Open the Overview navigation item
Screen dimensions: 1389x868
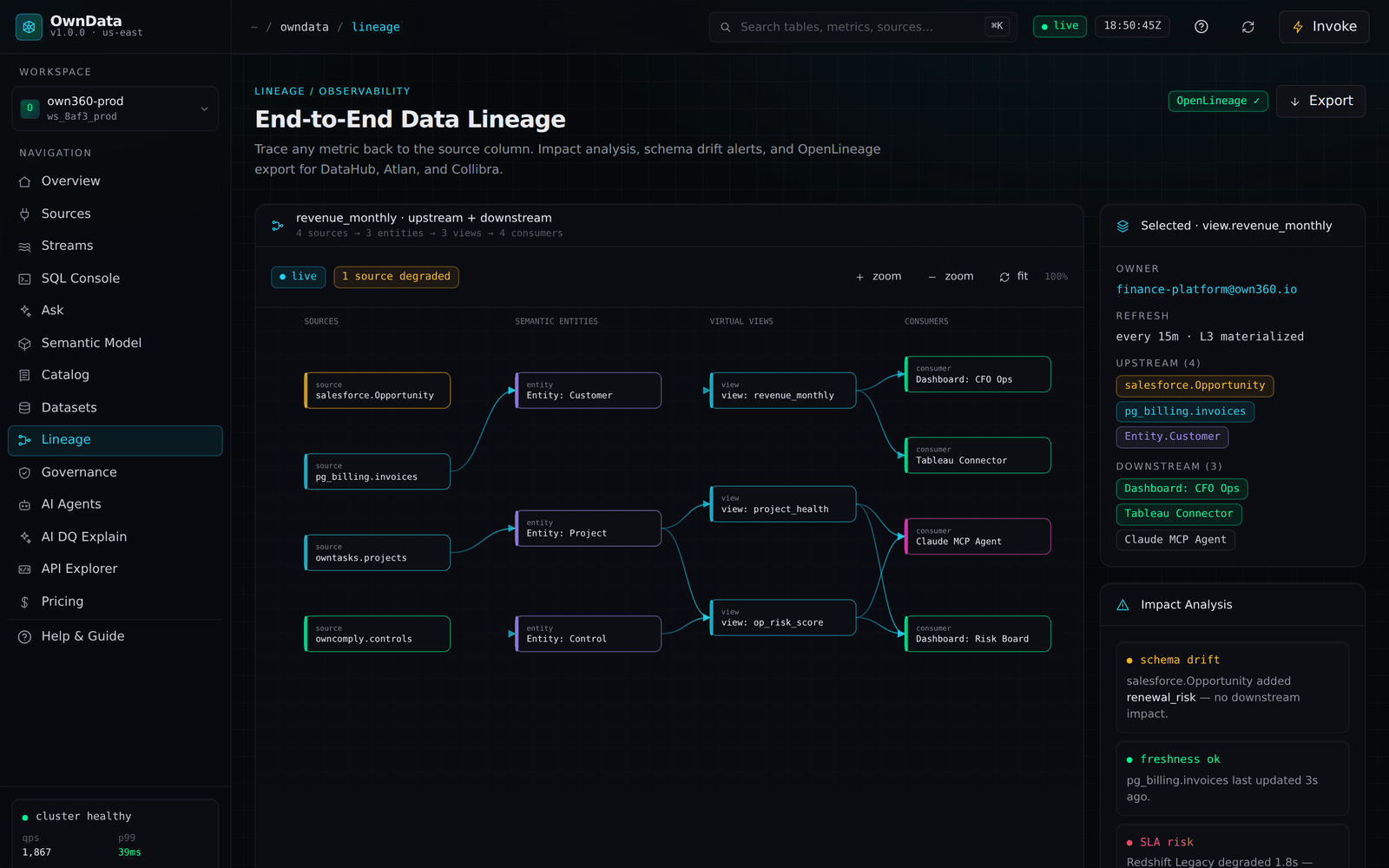tap(115, 181)
